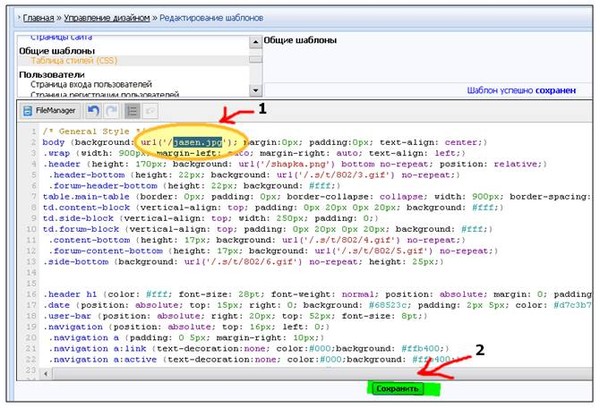Click the Общие шаблоны heading in list
Image resolution: width=600 pixels, height=408 pixels.
[57, 51]
